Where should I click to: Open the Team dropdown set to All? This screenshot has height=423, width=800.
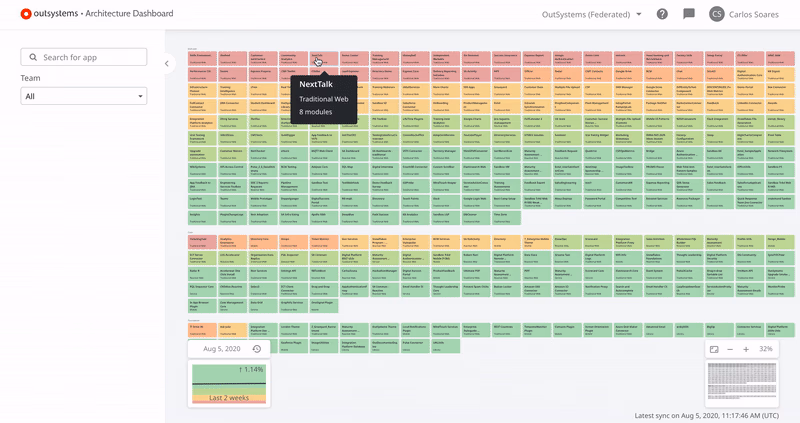click(x=84, y=96)
